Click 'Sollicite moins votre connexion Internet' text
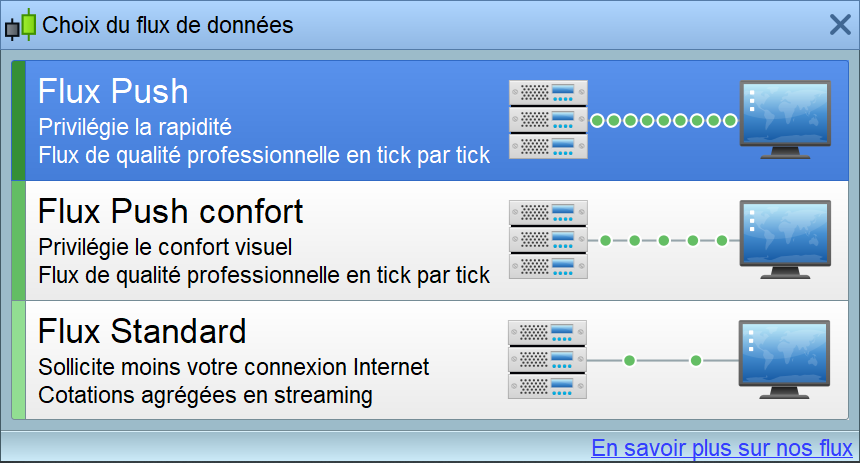Viewport: 860px width, 463px height. 233,367
